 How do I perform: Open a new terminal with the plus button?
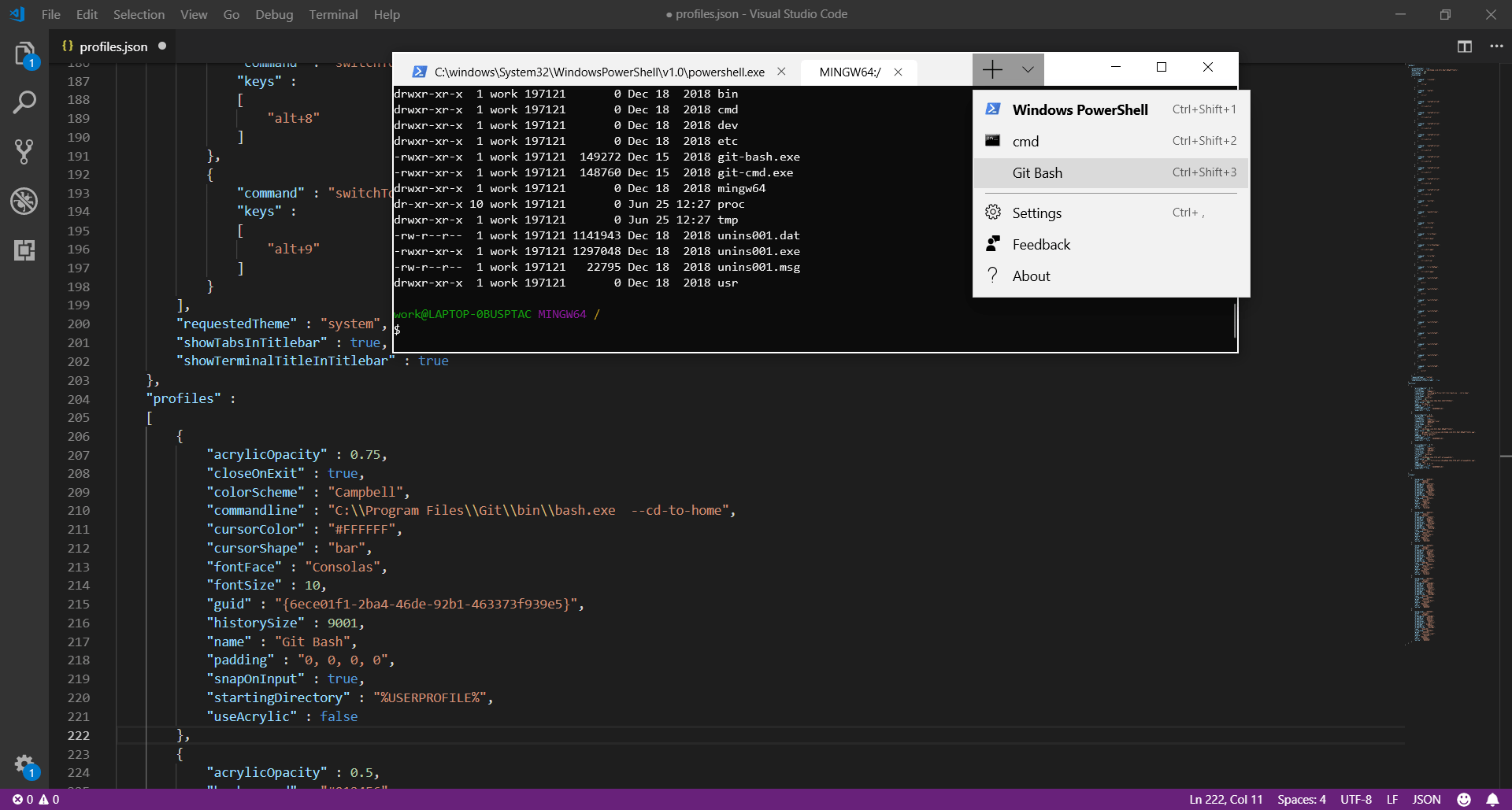point(991,69)
